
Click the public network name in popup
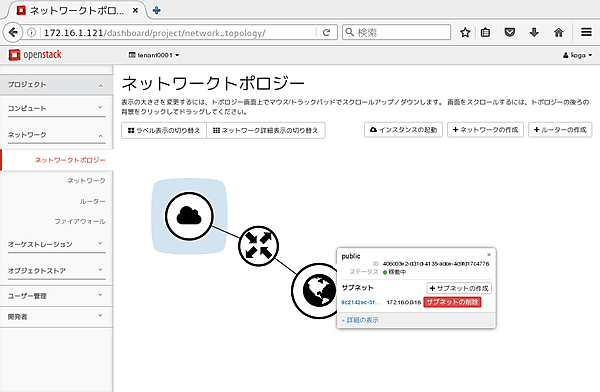(351, 256)
